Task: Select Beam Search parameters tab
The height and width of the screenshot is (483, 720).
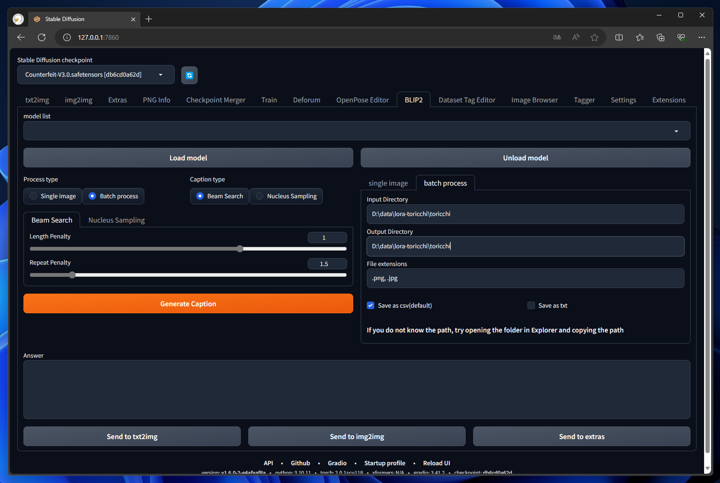Action: pyautogui.click(x=52, y=220)
